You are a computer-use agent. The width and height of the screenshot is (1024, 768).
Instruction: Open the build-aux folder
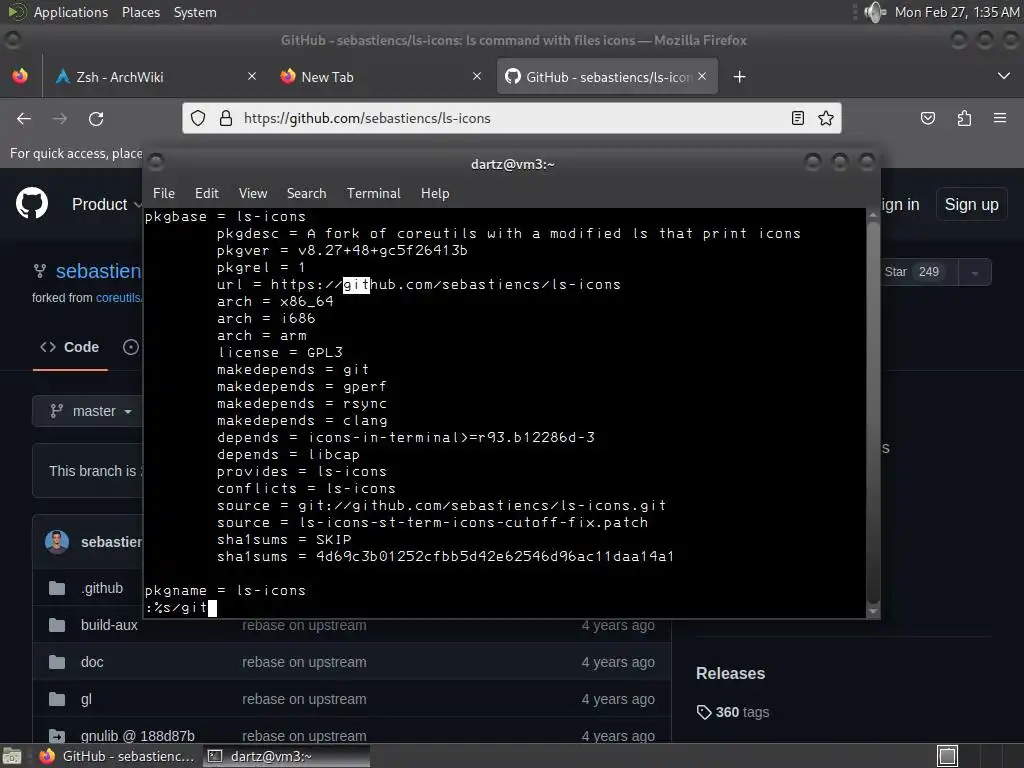pyautogui.click(x=109, y=625)
